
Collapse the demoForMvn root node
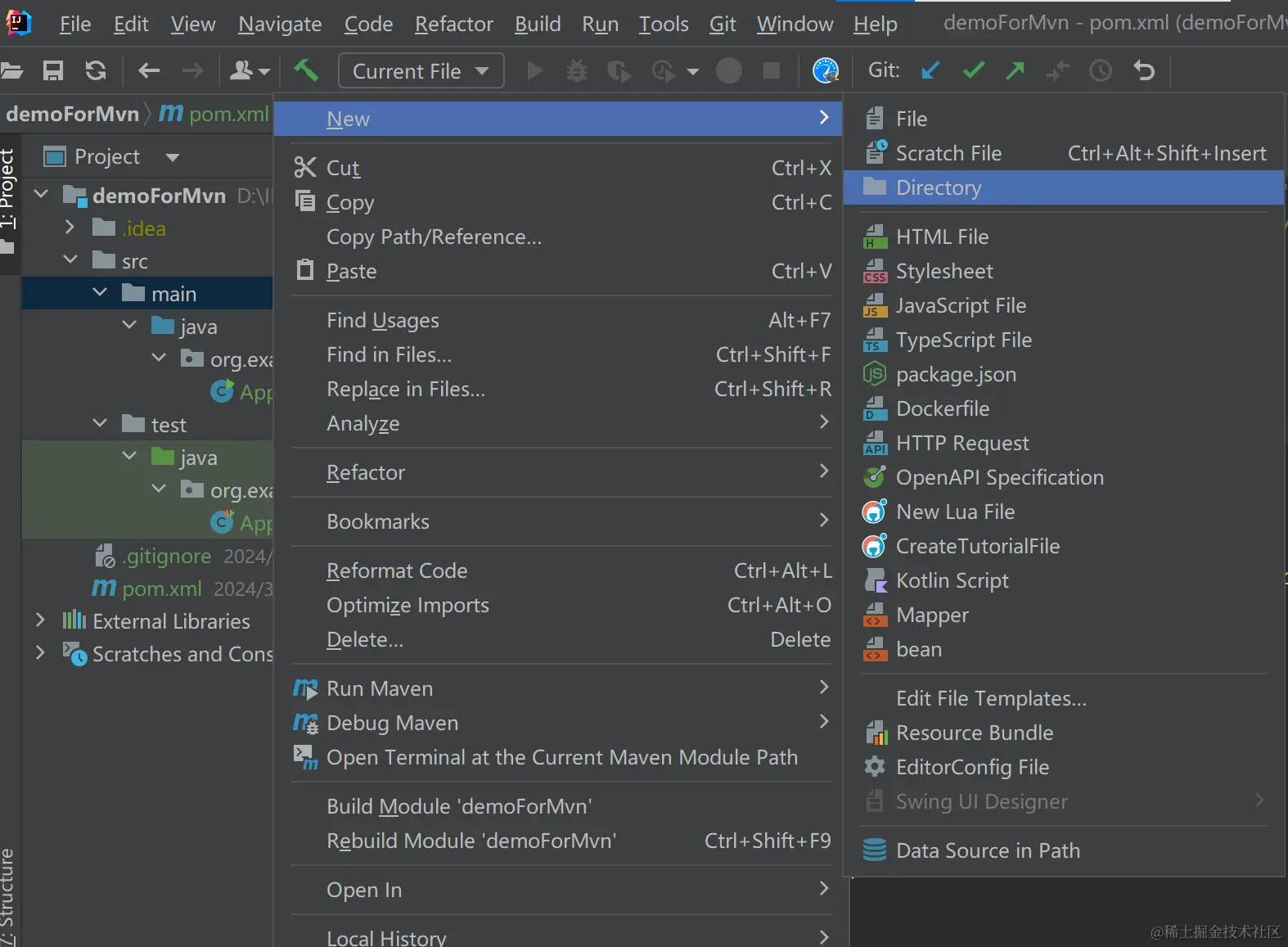tap(41, 195)
